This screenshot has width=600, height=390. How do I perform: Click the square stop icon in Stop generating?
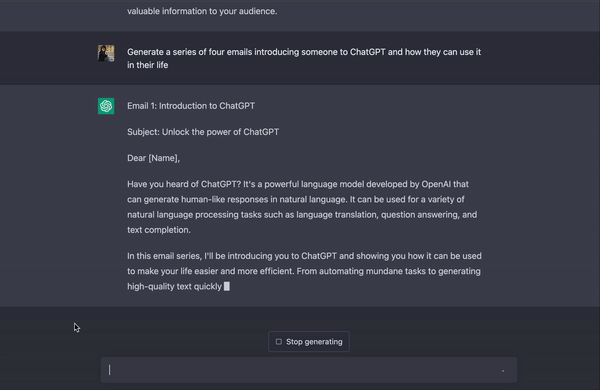pos(279,341)
